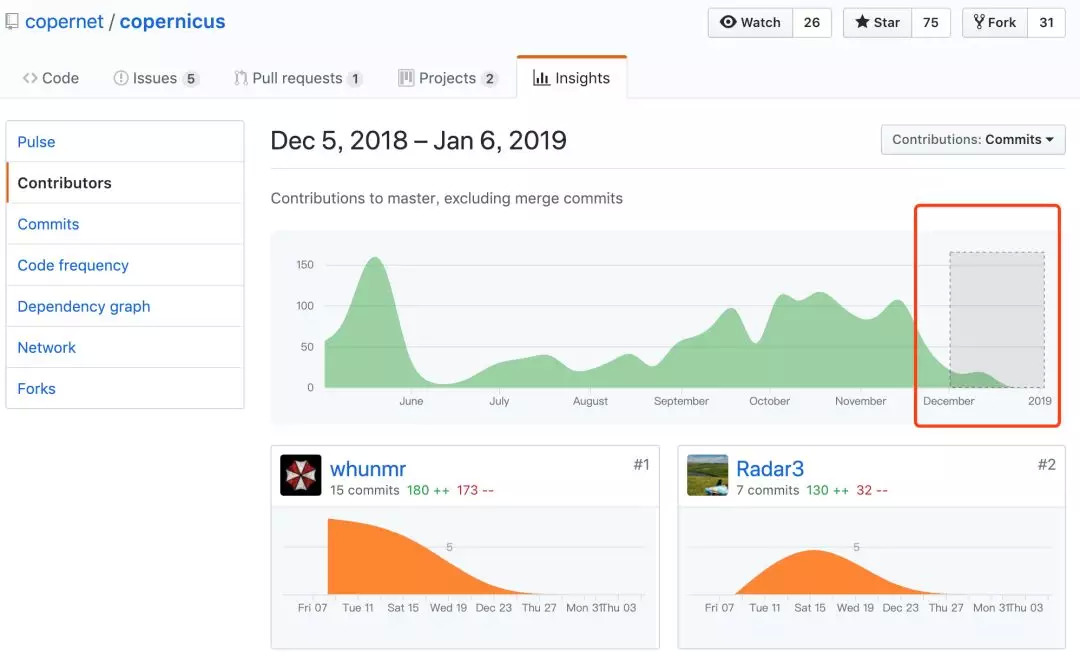Click the Watch eye button
Viewport: 1080px width, 657px height.
(750, 22)
